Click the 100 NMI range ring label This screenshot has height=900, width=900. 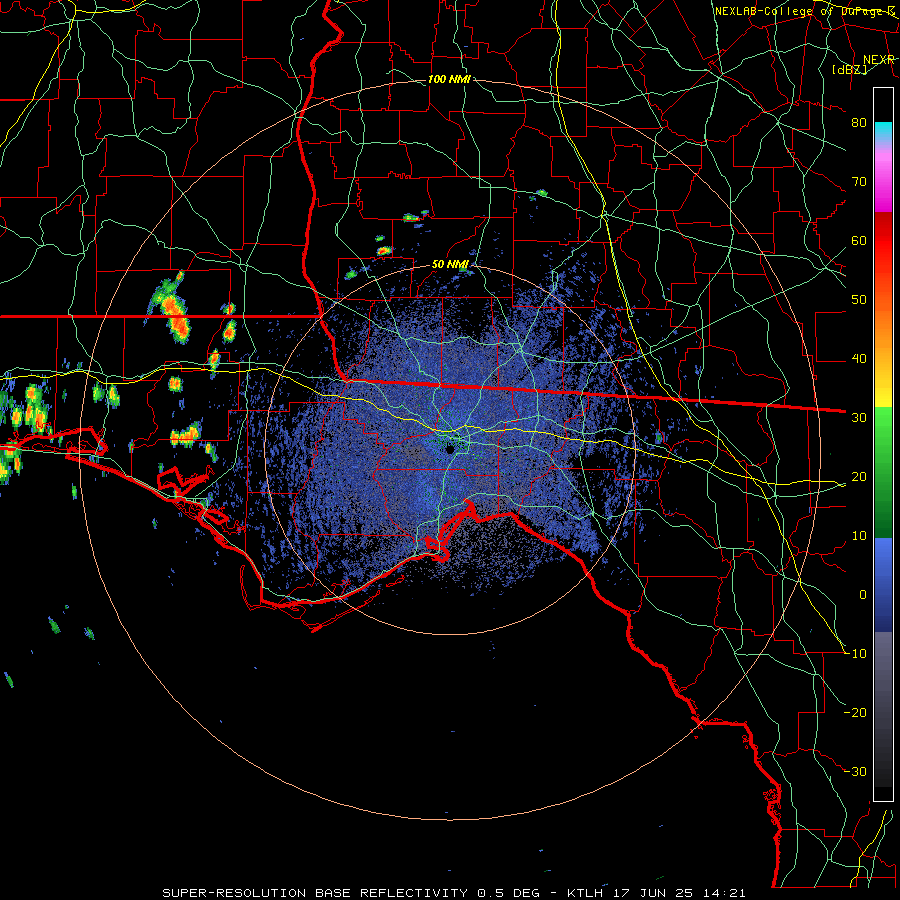tap(449, 79)
